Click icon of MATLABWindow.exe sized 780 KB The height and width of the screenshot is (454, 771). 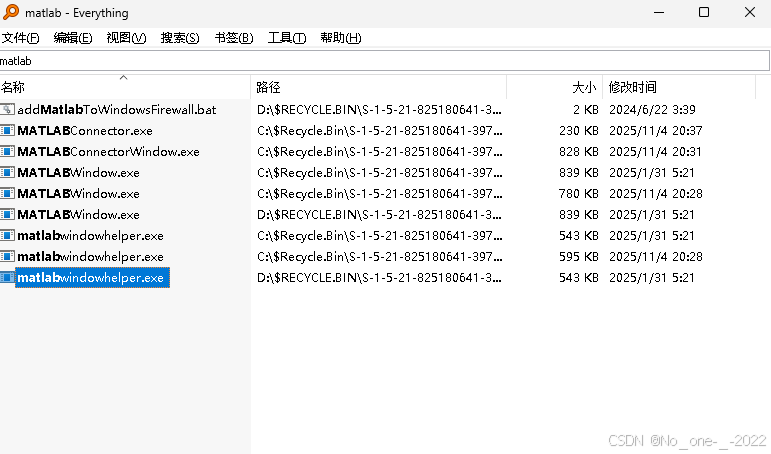(7, 193)
